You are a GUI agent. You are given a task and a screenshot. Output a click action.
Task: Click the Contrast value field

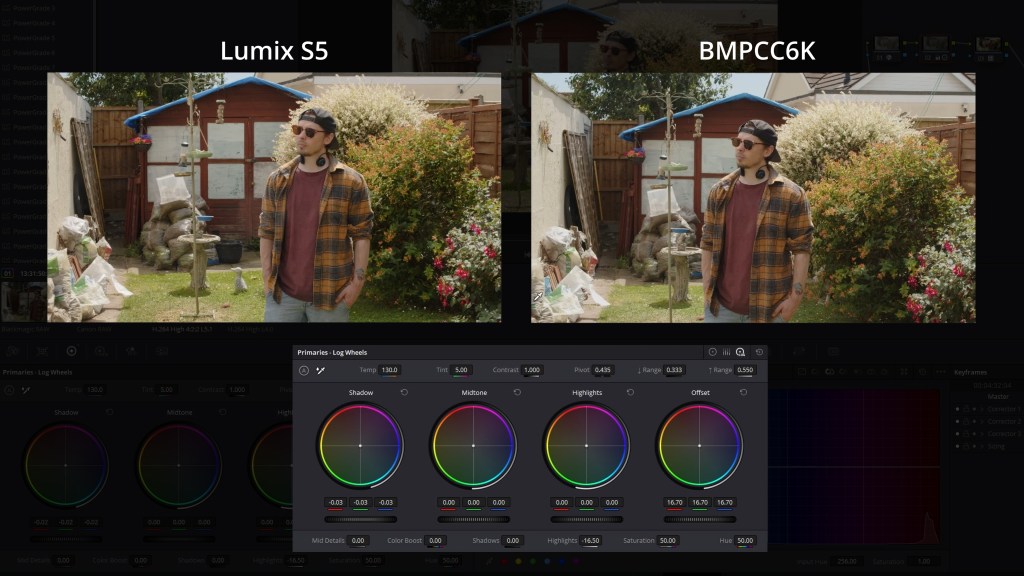coord(531,370)
